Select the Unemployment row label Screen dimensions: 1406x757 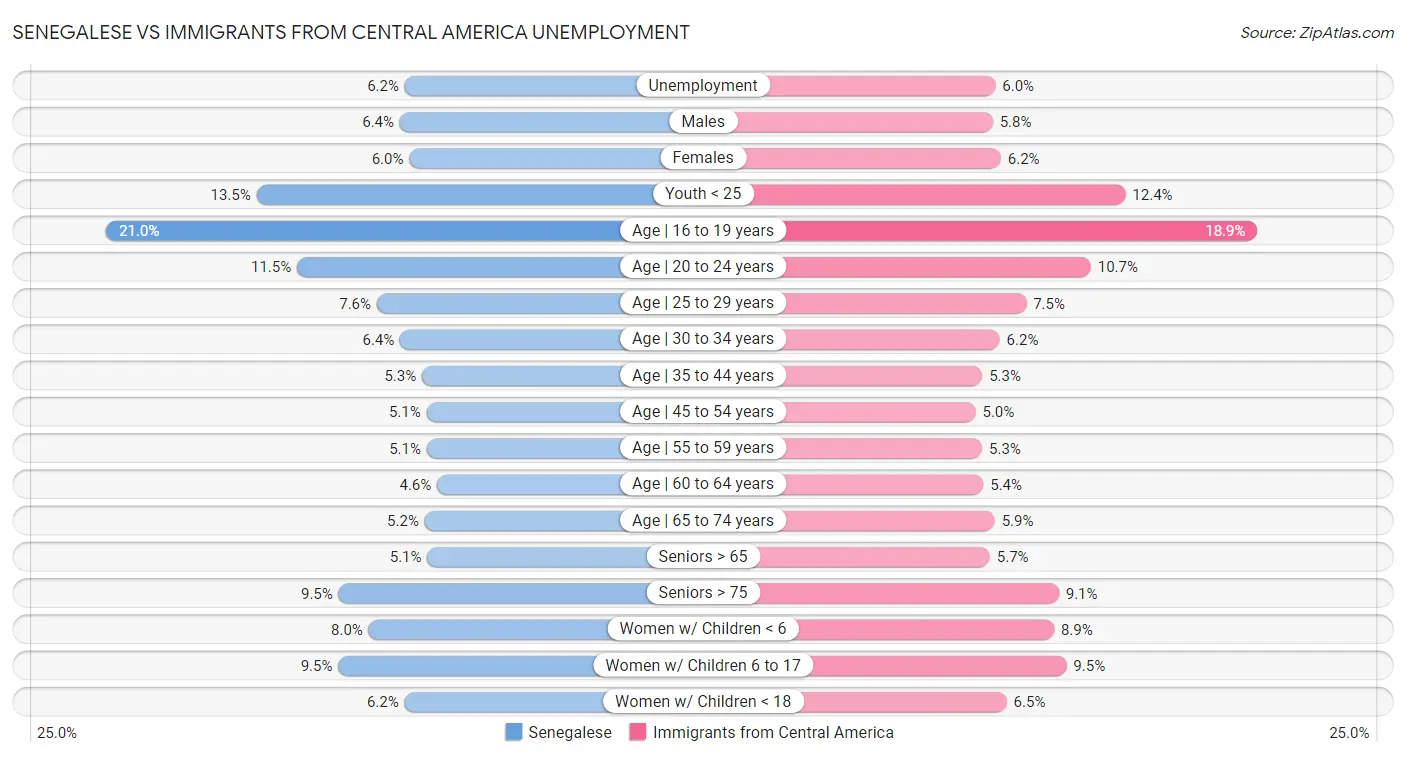coord(703,86)
